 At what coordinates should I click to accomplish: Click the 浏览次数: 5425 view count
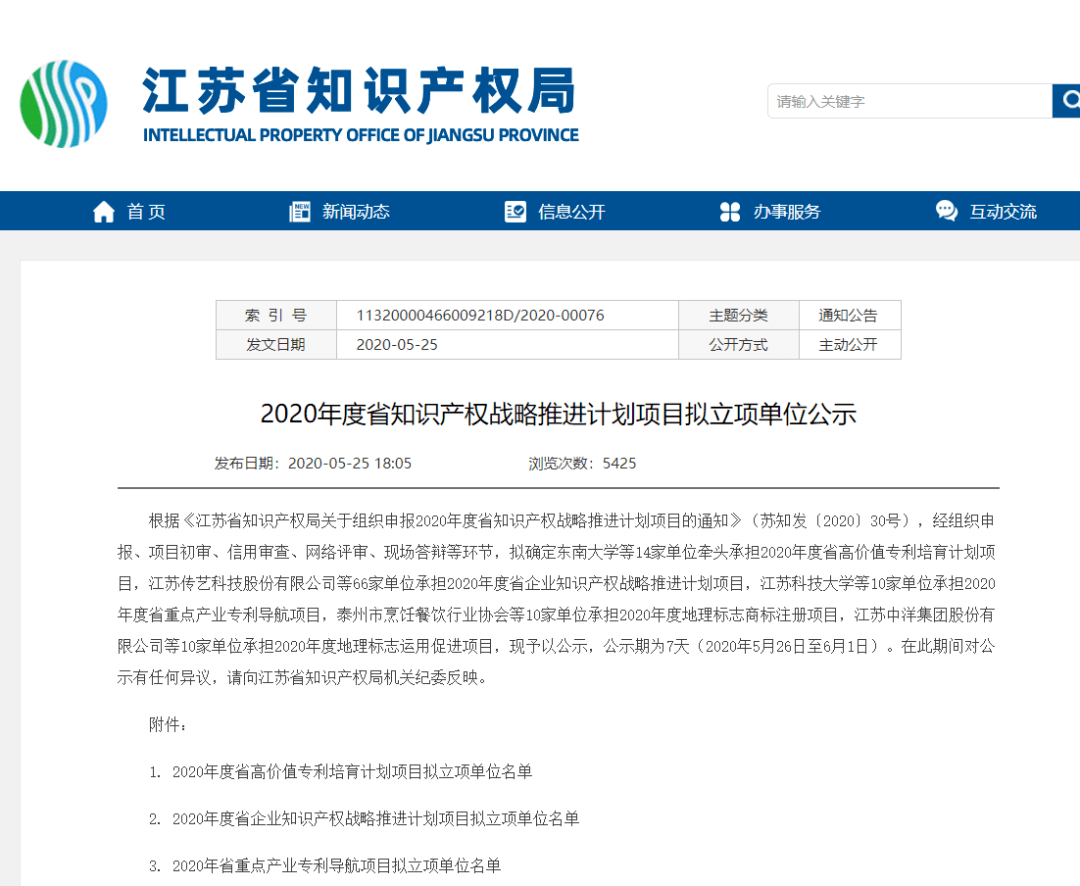coord(582,463)
